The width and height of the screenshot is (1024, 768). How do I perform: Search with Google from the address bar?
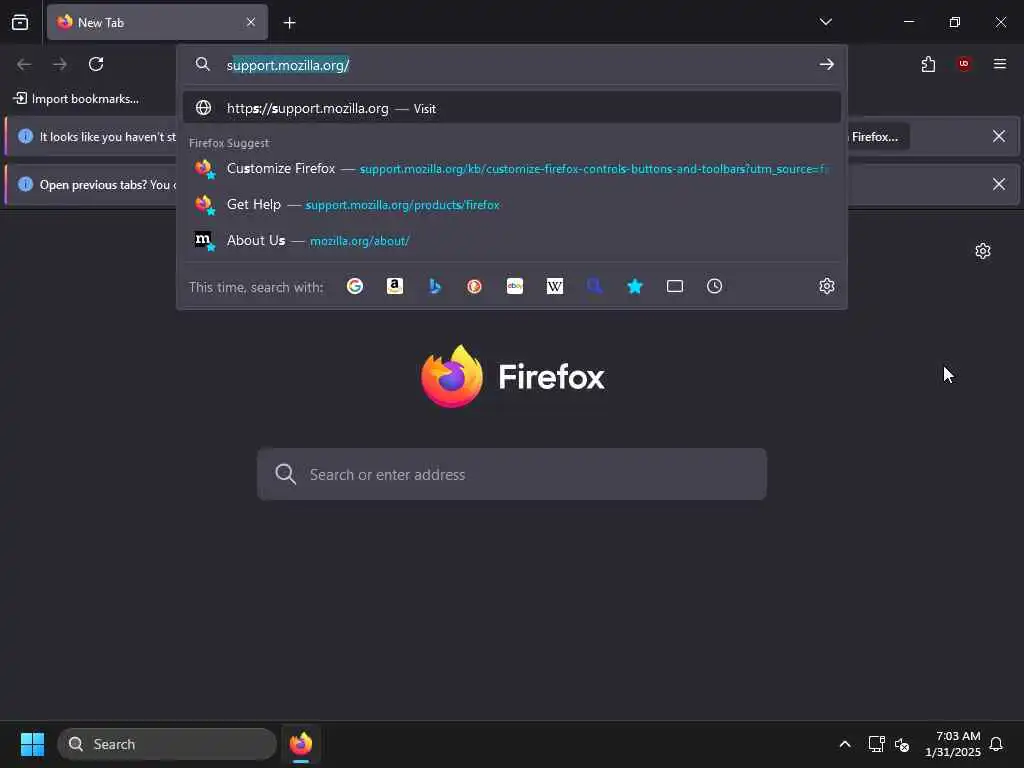tap(355, 286)
